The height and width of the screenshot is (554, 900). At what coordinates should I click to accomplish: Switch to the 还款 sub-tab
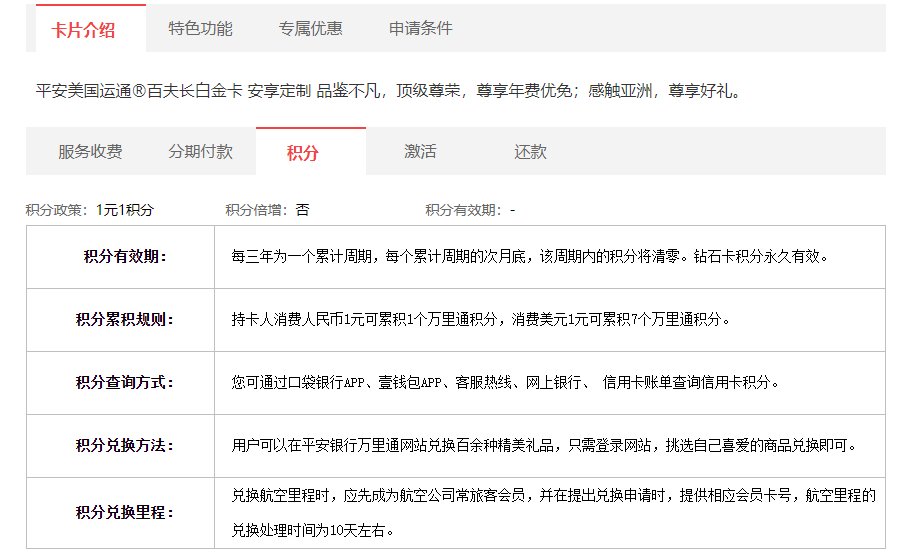point(530,152)
